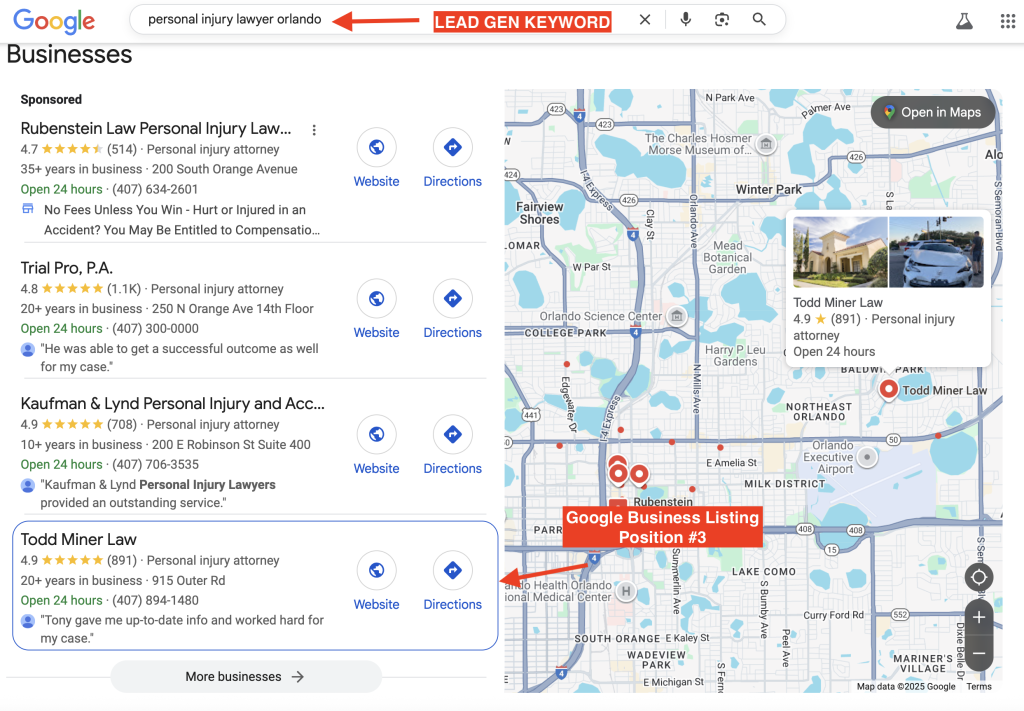Screen dimensions: 1024x711
Task: Open Search Labs flask icon
Action: point(964,21)
